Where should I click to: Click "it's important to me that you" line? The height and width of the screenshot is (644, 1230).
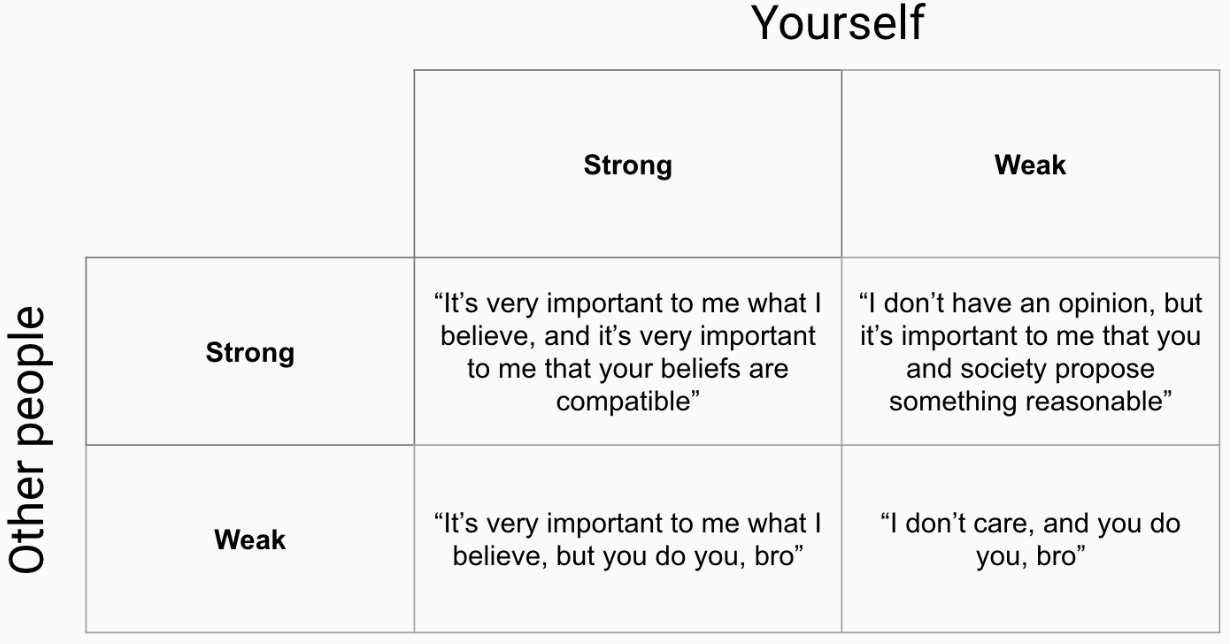click(x=1030, y=336)
